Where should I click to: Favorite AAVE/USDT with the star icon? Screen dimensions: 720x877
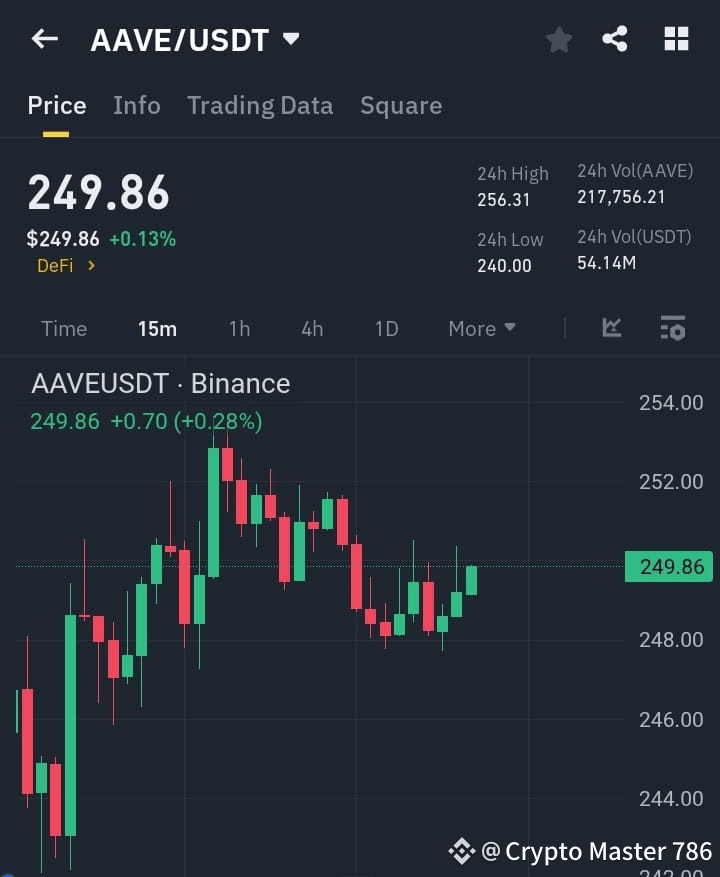[x=558, y=40]
